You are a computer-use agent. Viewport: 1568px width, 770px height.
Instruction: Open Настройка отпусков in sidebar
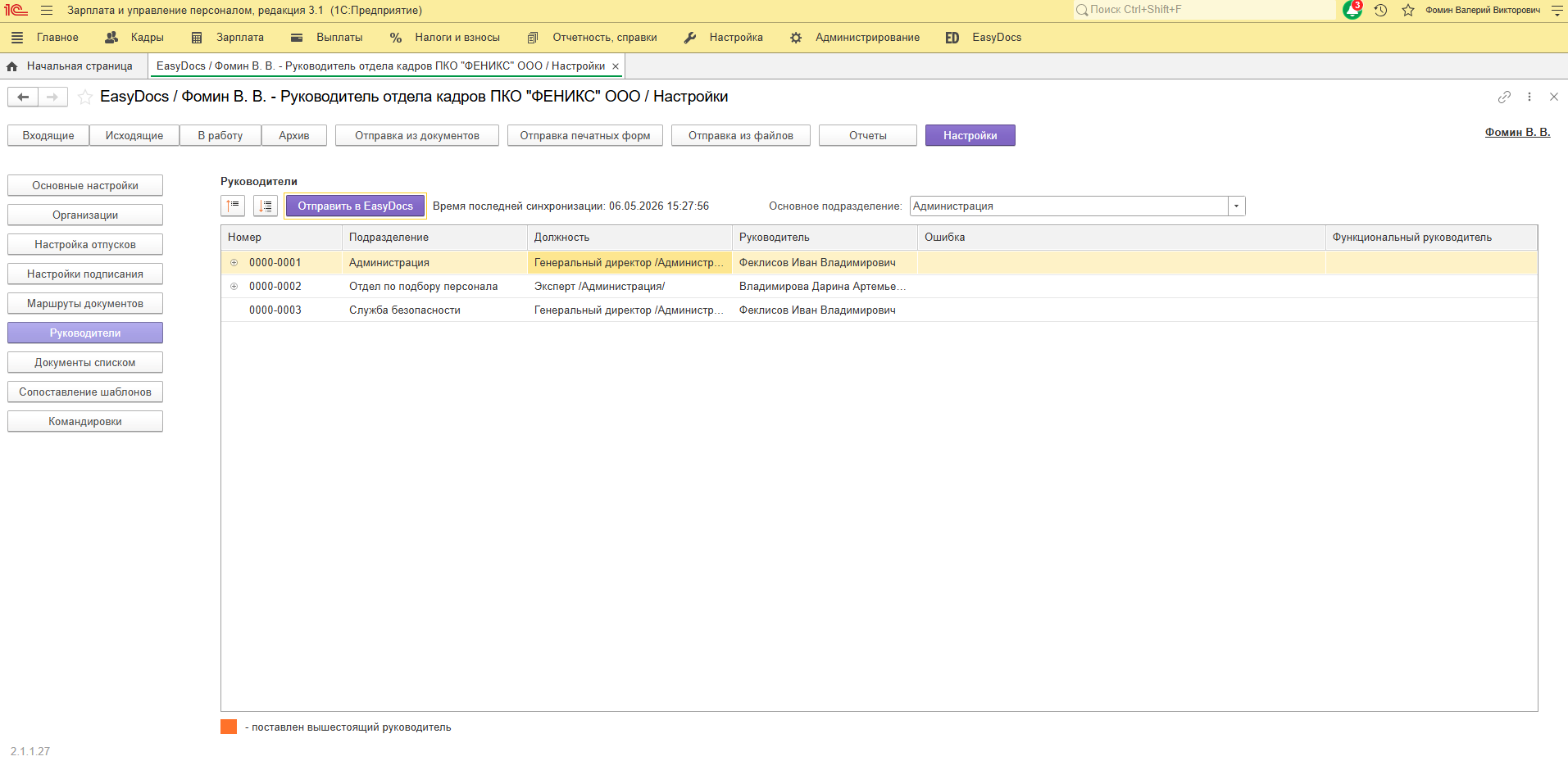pos(85,245)
